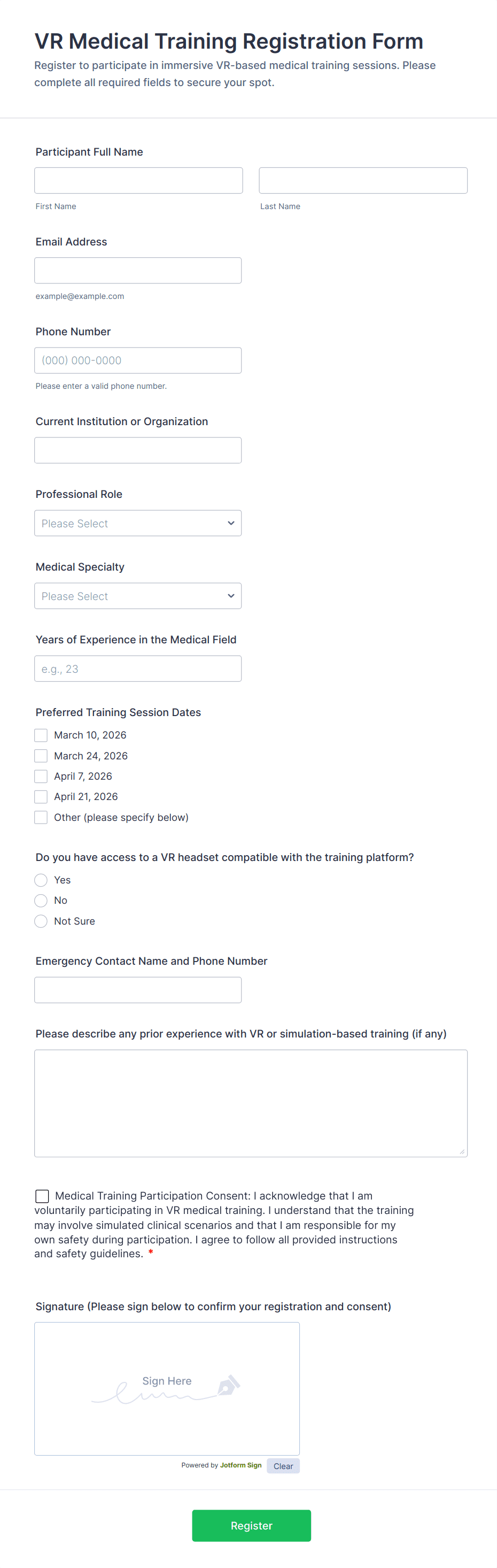The image size is (497, 1568).
Task: Tick the March 24, 2026 checkbox
Action: click(41, 756)
